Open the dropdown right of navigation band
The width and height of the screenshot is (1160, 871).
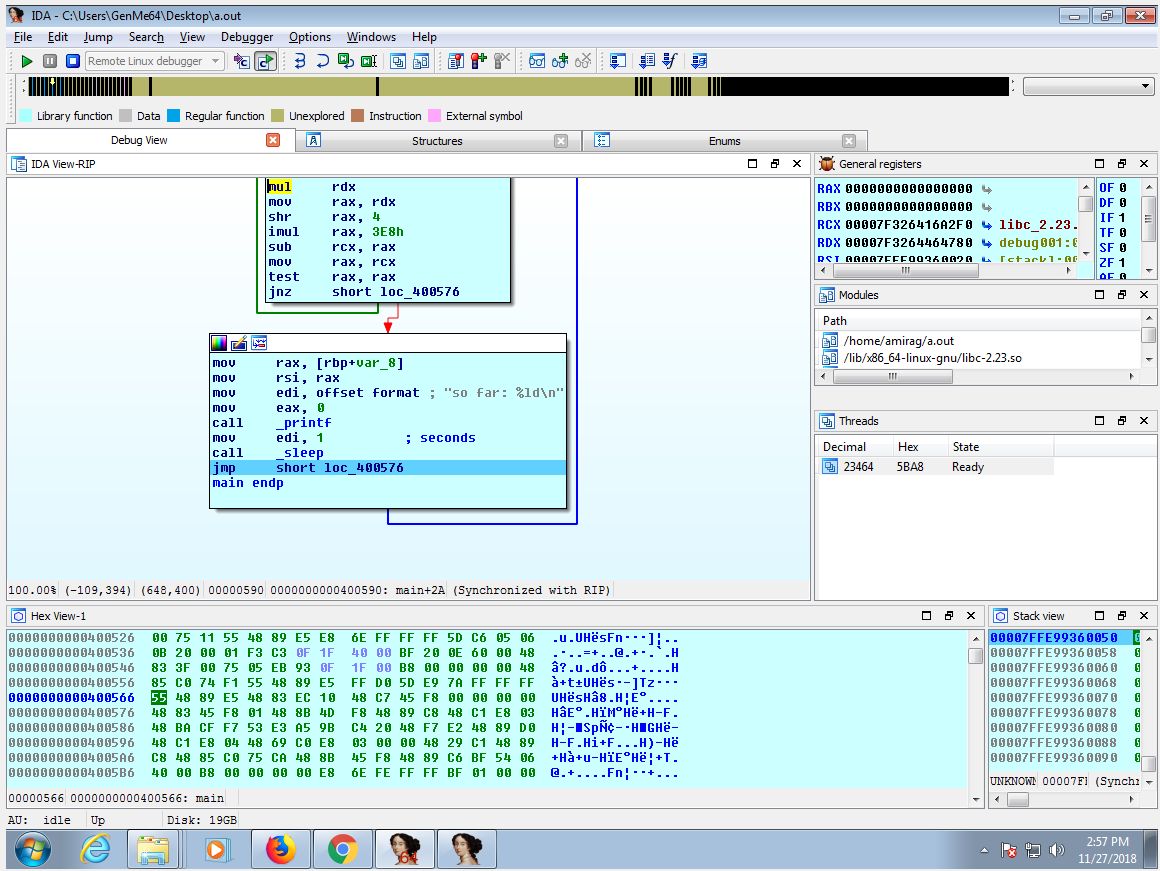[1088, 87]
